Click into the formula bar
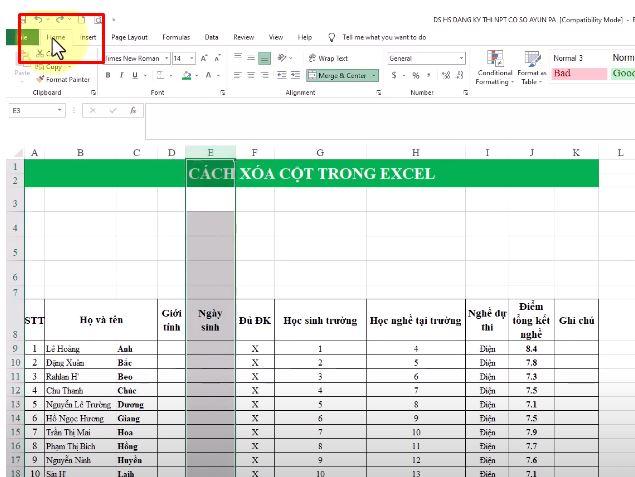Image resolution: width=635 pixels, height=477 pixels. tap(389, 121)
